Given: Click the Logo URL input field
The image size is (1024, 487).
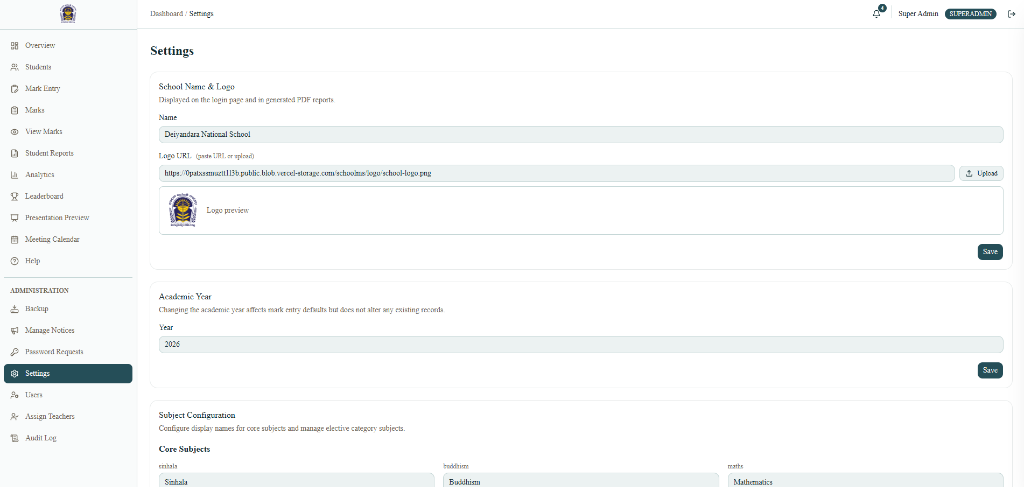Looking at the screenshot, I should (x=557, y=174).
